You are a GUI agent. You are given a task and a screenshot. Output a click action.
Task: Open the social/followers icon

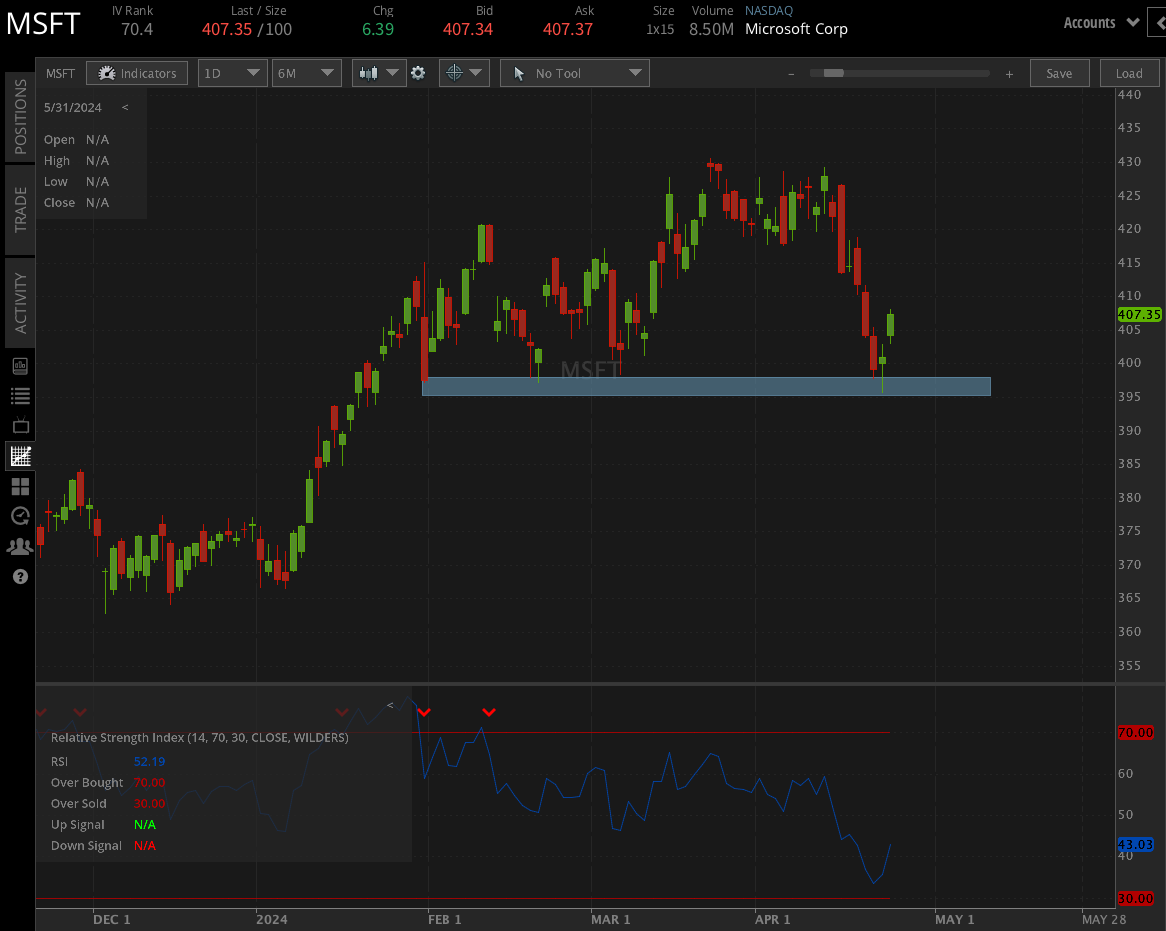(x=19, y=546)
